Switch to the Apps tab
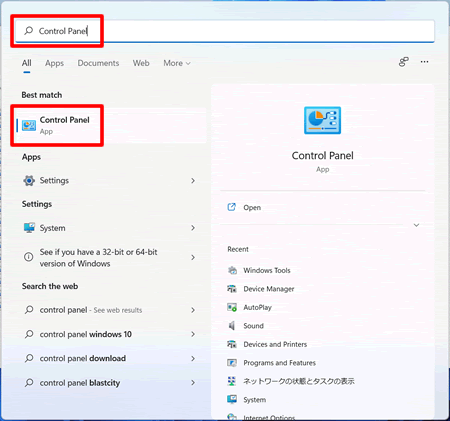 [x=54, y=63]
